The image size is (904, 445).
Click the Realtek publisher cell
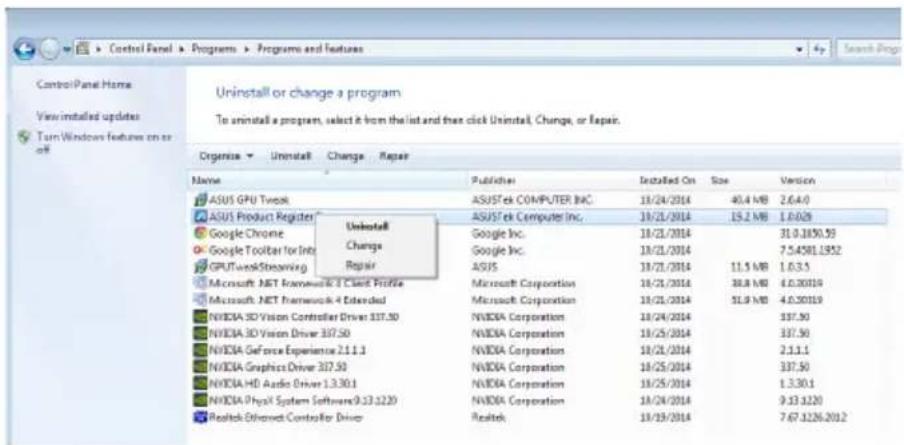click(x=488, y=417)
